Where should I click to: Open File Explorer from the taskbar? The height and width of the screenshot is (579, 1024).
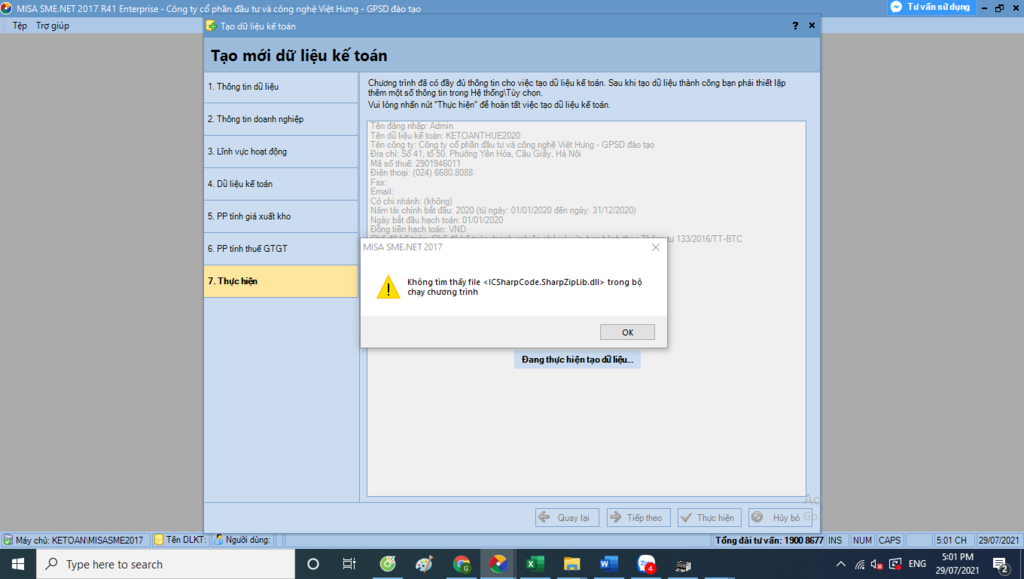tap(572, 564)
